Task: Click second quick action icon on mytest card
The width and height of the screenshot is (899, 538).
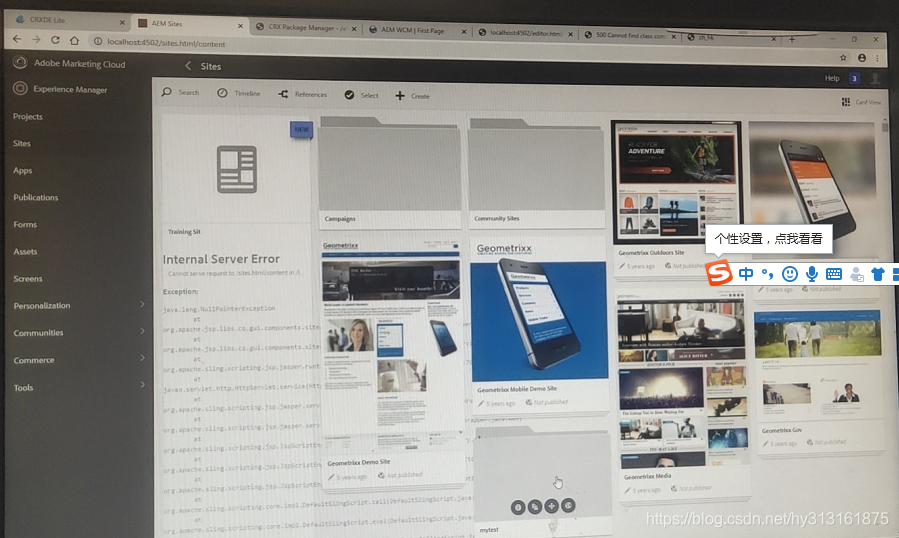Action: (x=534, y=507)
